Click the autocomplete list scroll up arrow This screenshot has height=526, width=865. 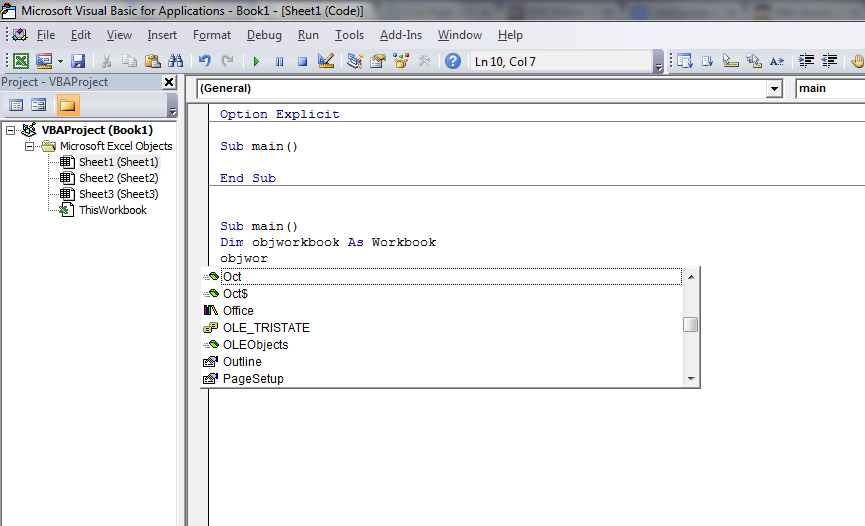click(x=691, y=277)
